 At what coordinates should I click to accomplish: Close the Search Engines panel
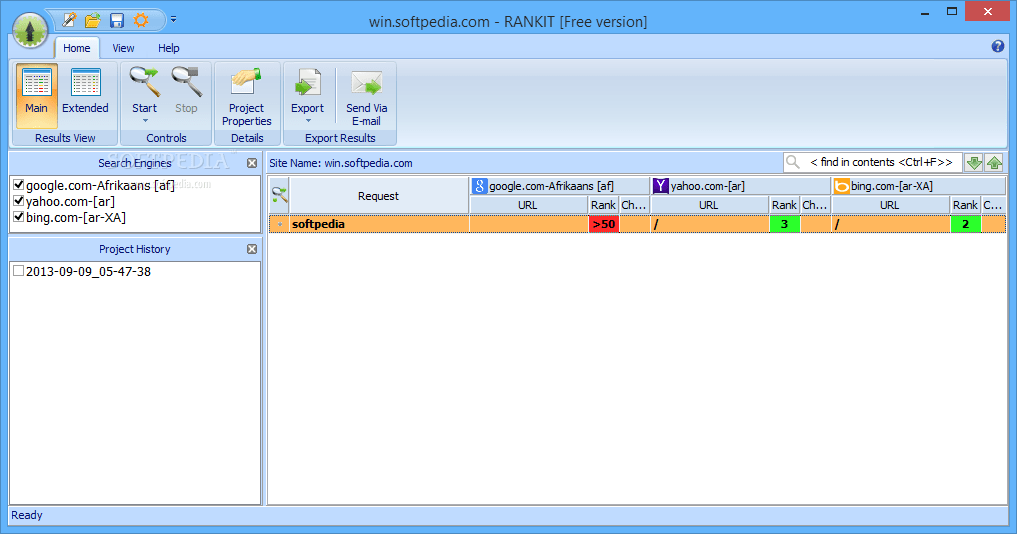point(252,164)
